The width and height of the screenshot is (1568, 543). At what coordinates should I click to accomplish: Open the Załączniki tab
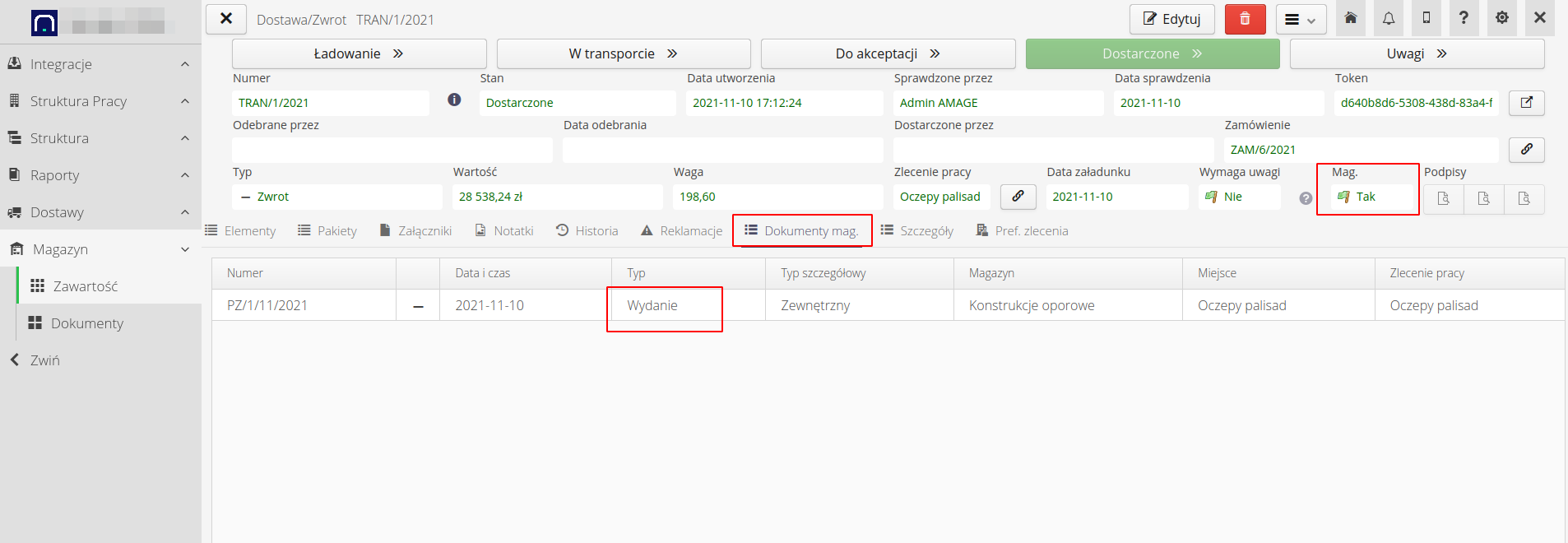(x=415, y=231)
